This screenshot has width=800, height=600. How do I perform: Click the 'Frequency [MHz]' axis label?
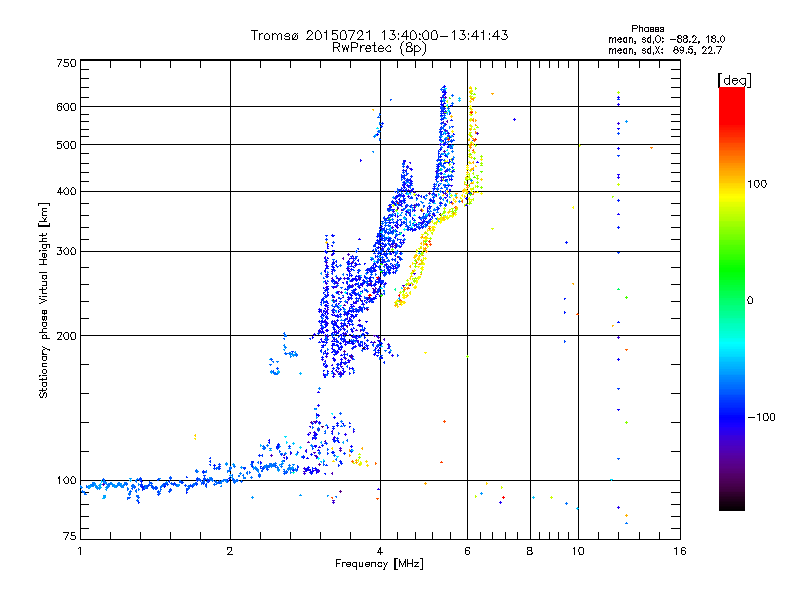tap(379, 564)
